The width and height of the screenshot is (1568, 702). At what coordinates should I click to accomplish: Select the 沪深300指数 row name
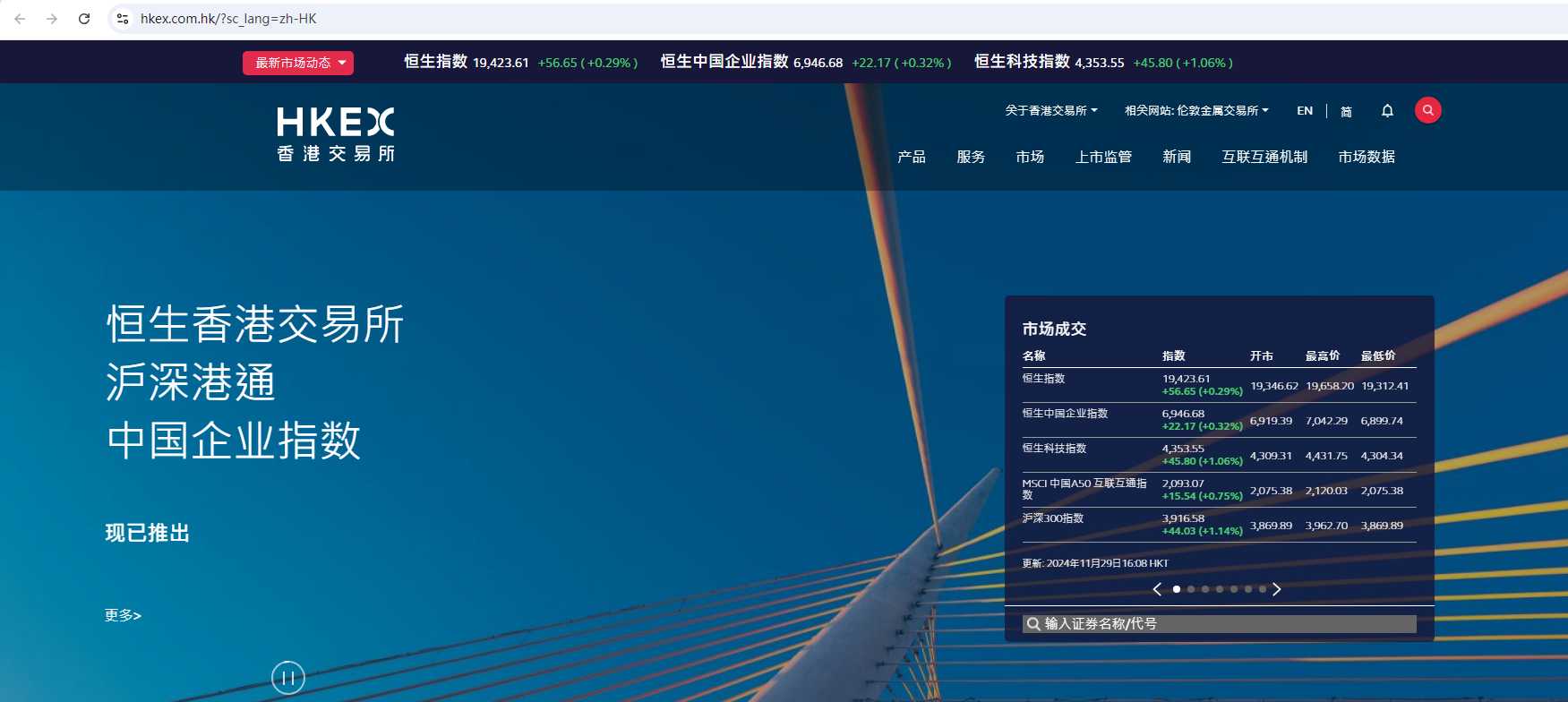1053,518
